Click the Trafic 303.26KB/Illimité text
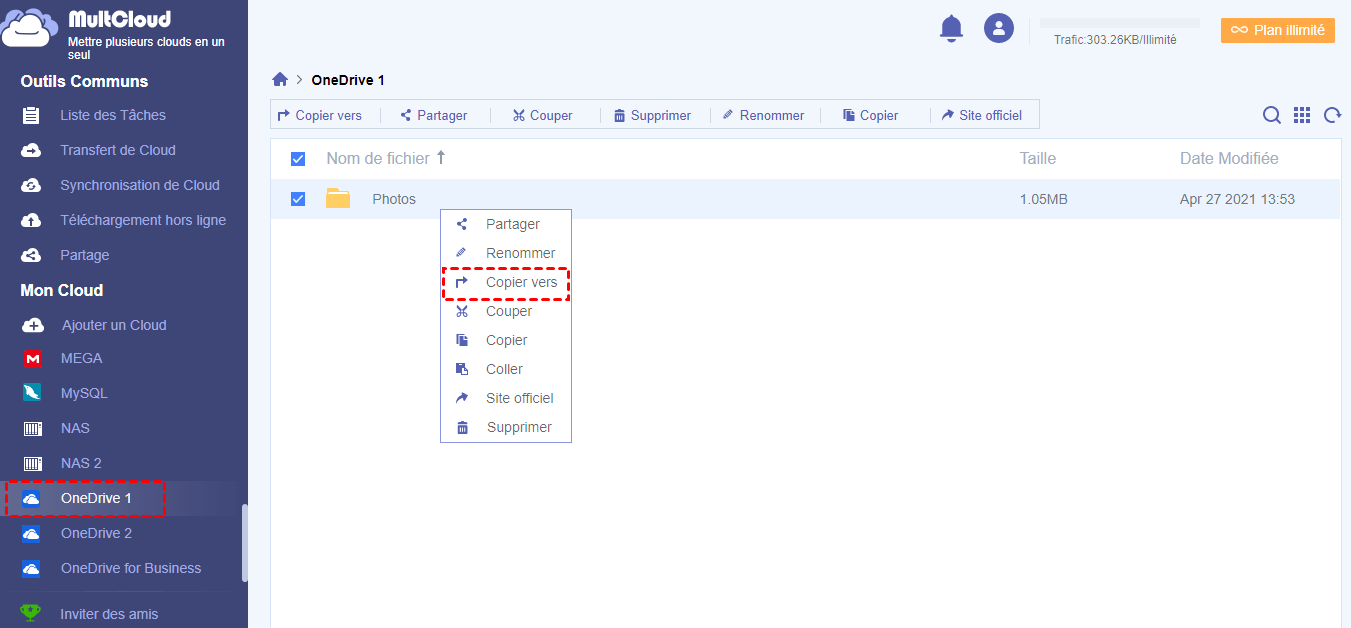This screenshot has height=628, width=1351. (1115, 40)
